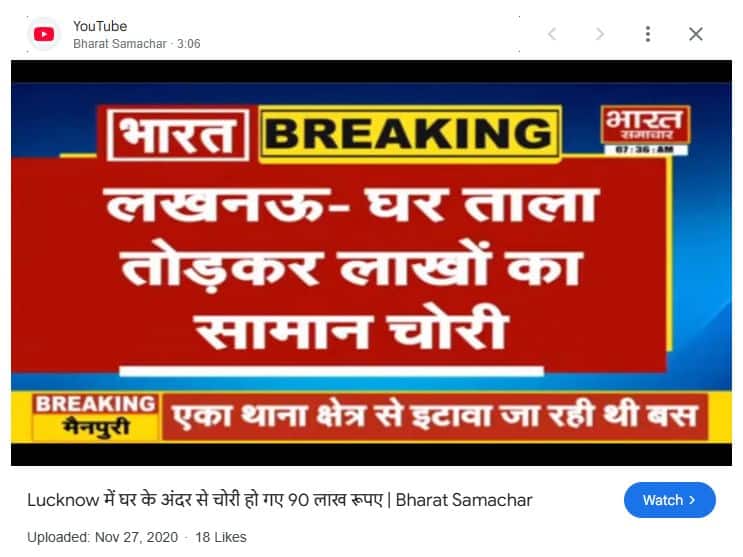Image resolution: width=743 pixels, height=557 pixels.
Task: Open the three-dot more options menu
Action: [x=648, y=34]
